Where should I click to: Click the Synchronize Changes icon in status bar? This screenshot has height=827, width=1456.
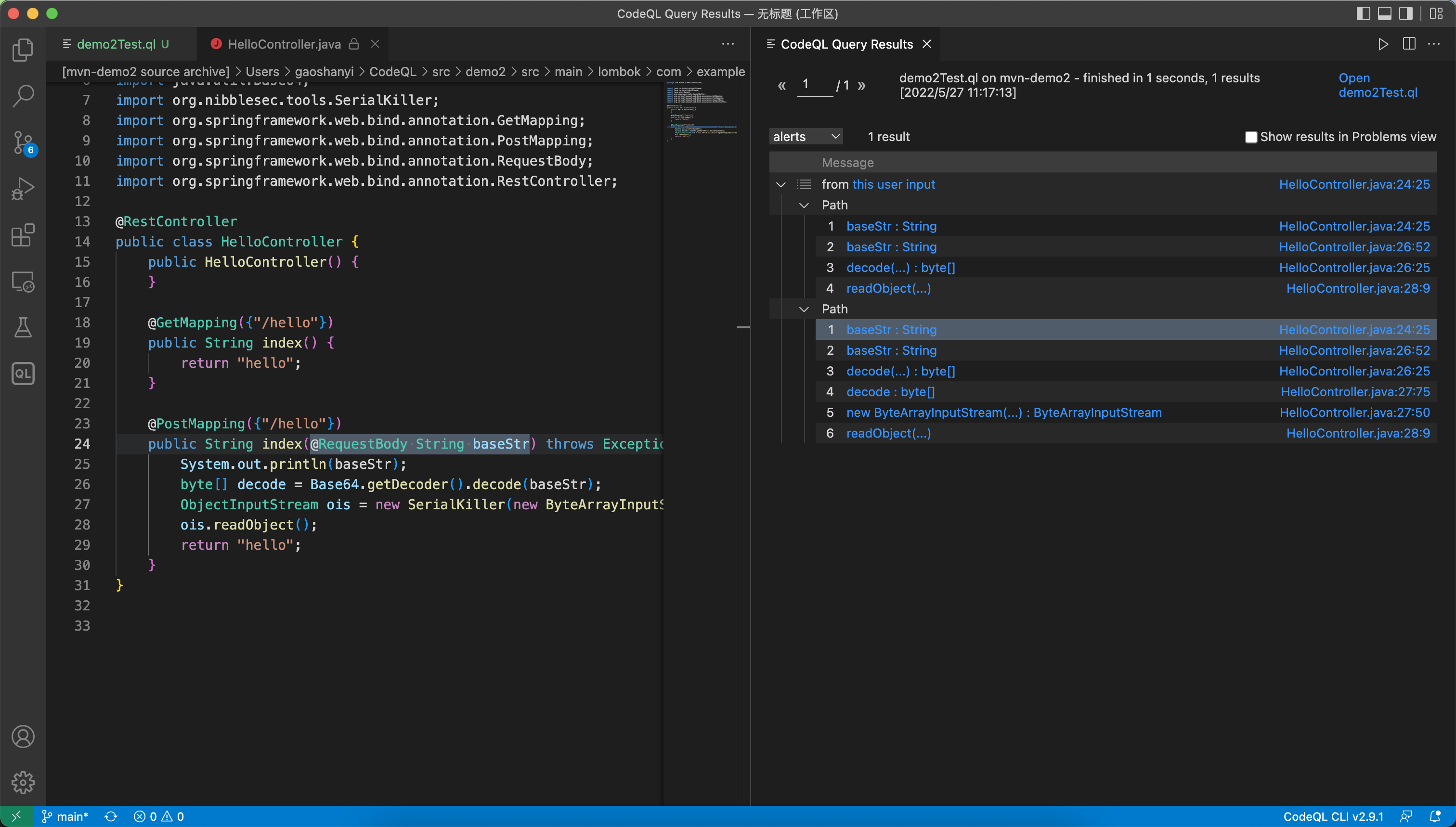point(111,816)
